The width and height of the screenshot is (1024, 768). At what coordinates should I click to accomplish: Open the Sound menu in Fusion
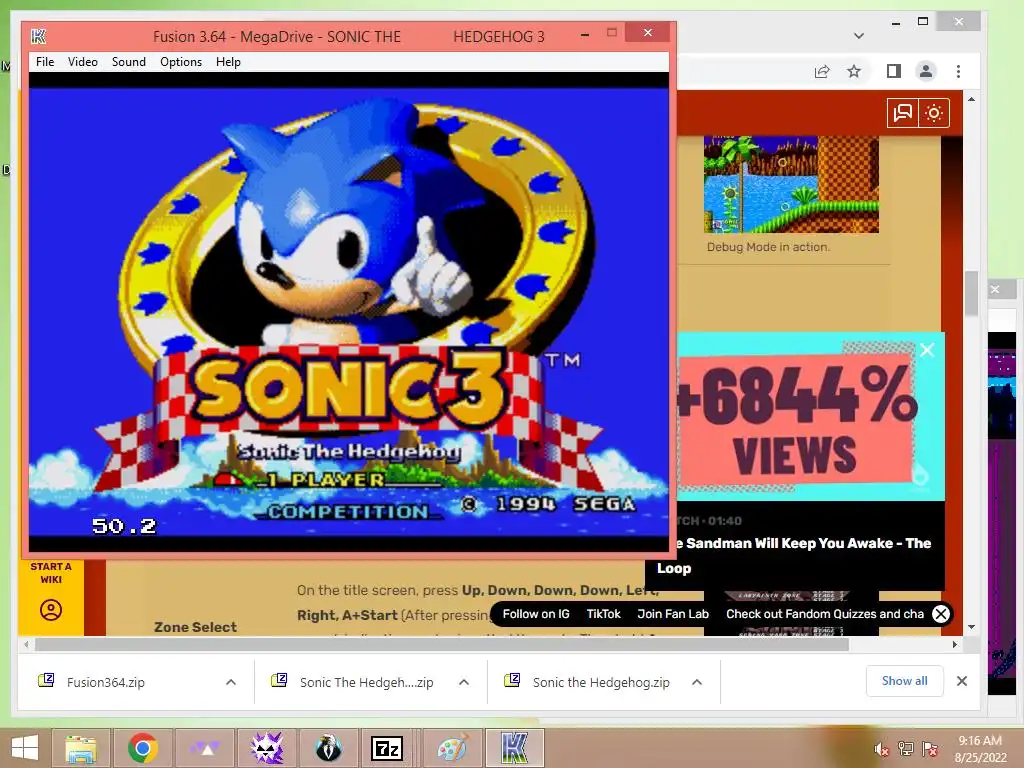(x=129, y=62)
